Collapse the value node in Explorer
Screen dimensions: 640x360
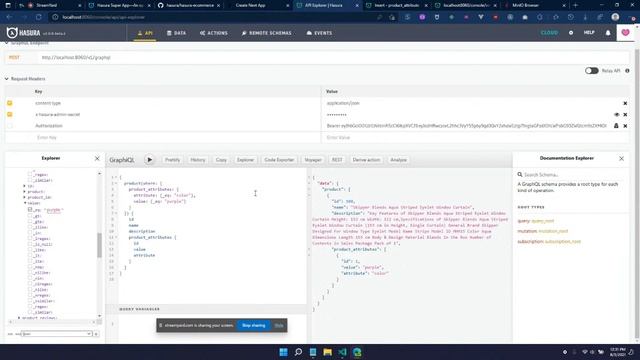[x=25, y=203]
